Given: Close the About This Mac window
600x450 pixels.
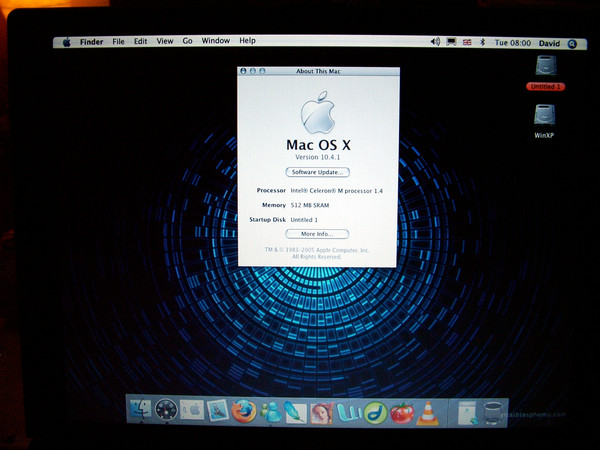Looking at the screenshot, I should click(243, 71).
